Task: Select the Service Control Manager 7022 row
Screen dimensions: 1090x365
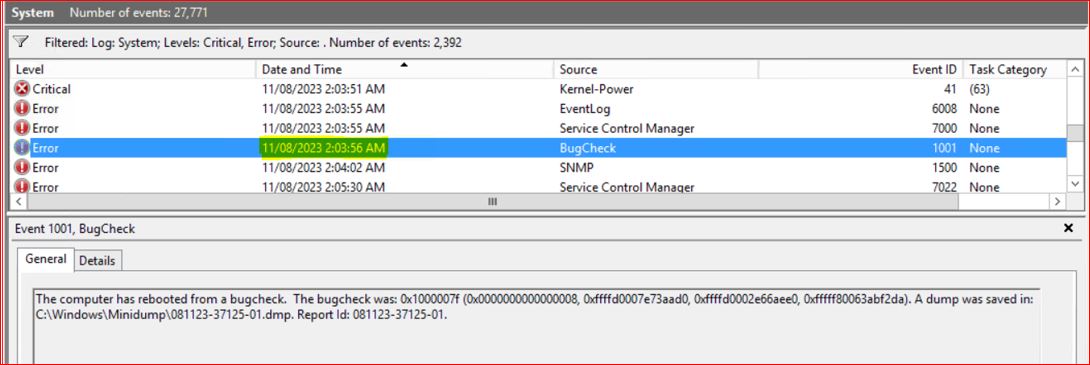Action: click(538, 186)
